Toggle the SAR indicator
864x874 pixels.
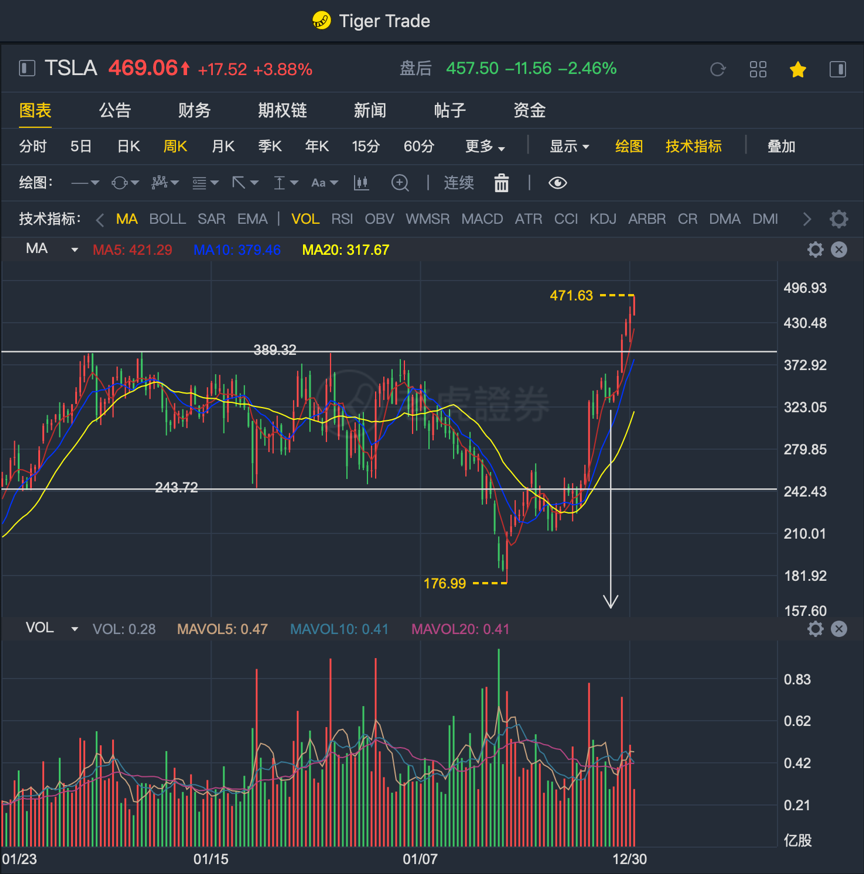coord(211,219)
